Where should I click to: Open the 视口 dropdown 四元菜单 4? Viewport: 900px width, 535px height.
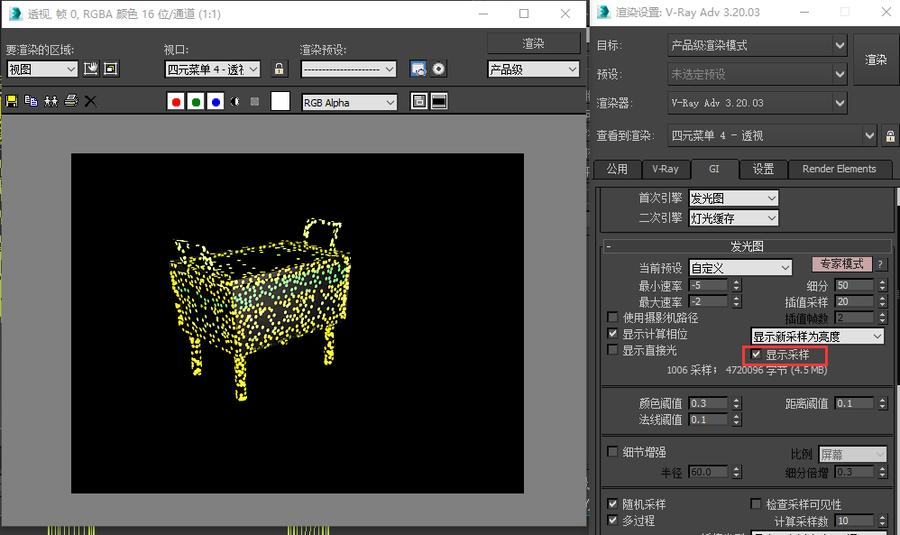[212, 69]
